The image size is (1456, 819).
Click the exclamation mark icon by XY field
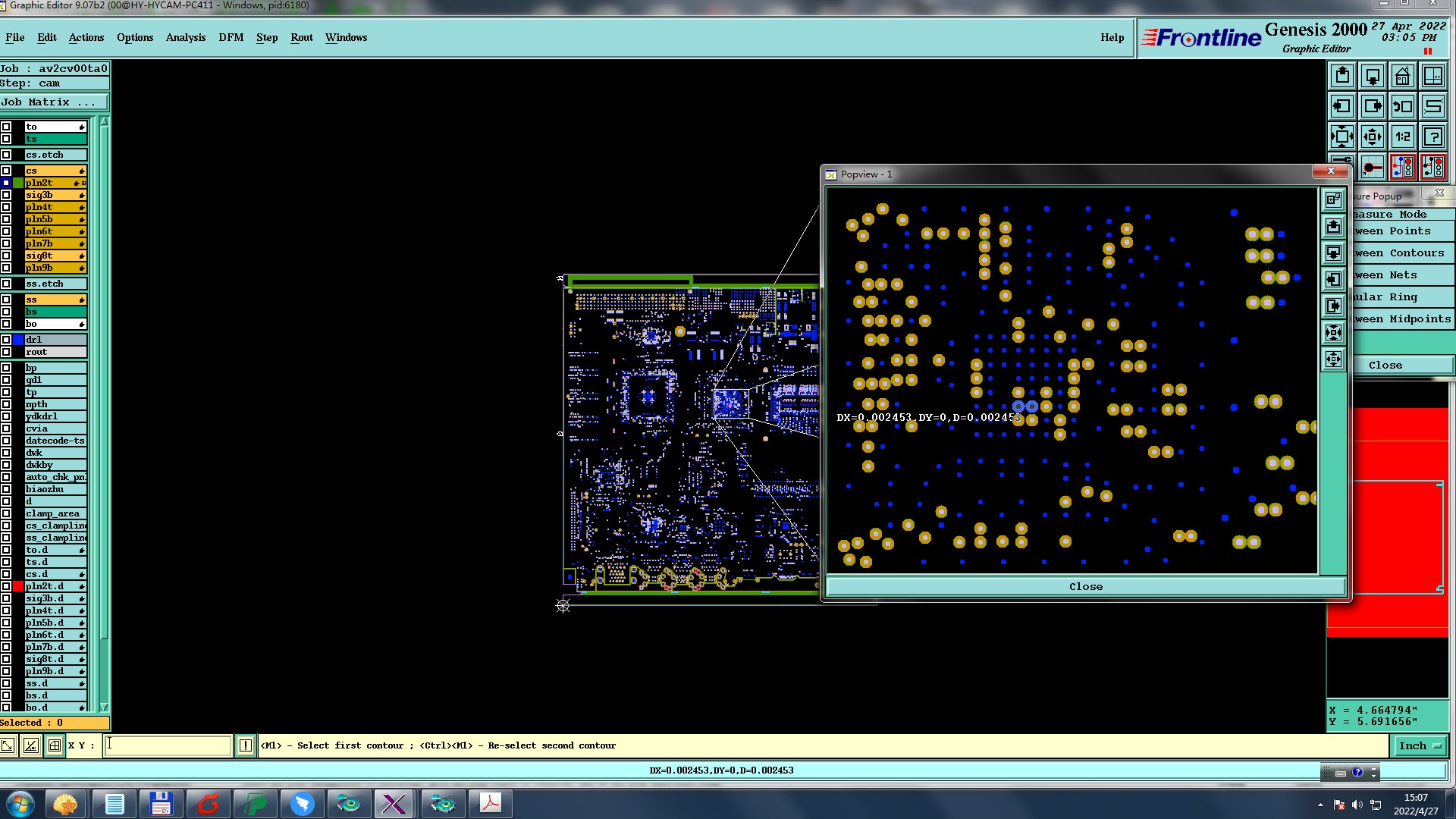pyautogui.click(x=246, y=746)
